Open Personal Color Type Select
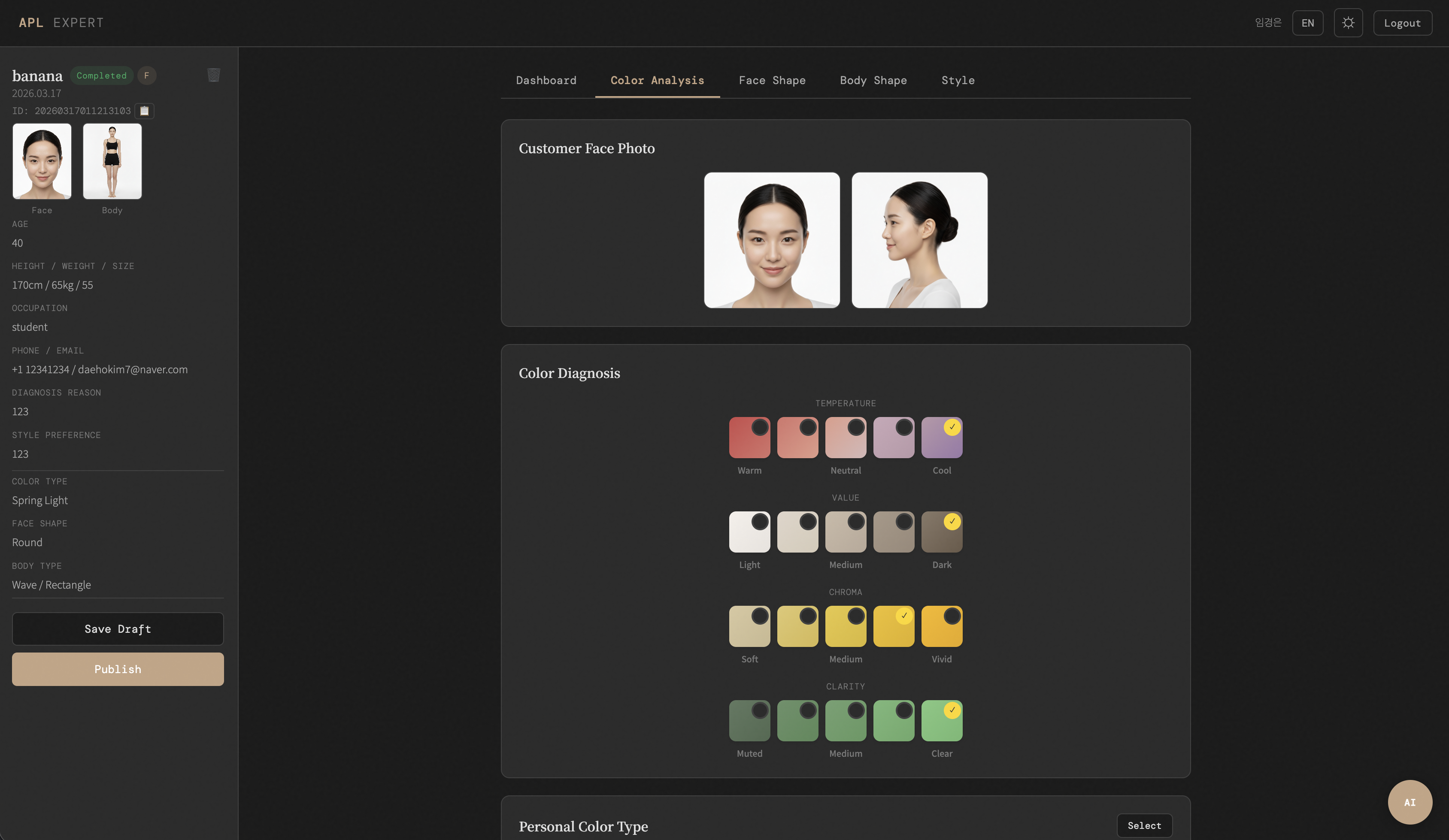This screenshot has height=840, width=1449. [x=1144, y=825]
